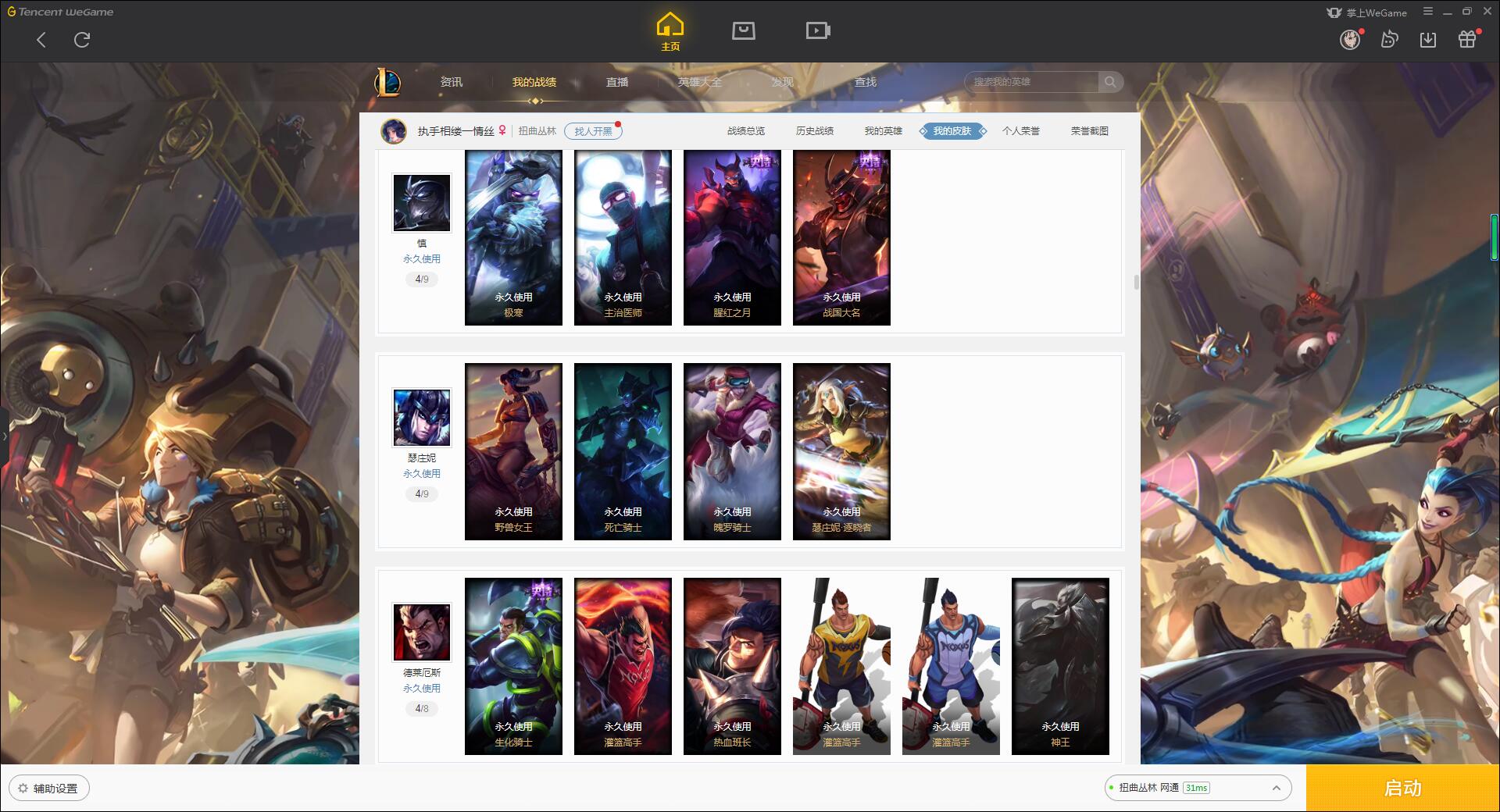The height and width of the screenshot is (812, 1500).
Task: Click the magnifier search button
Action: click(1110, 82)
